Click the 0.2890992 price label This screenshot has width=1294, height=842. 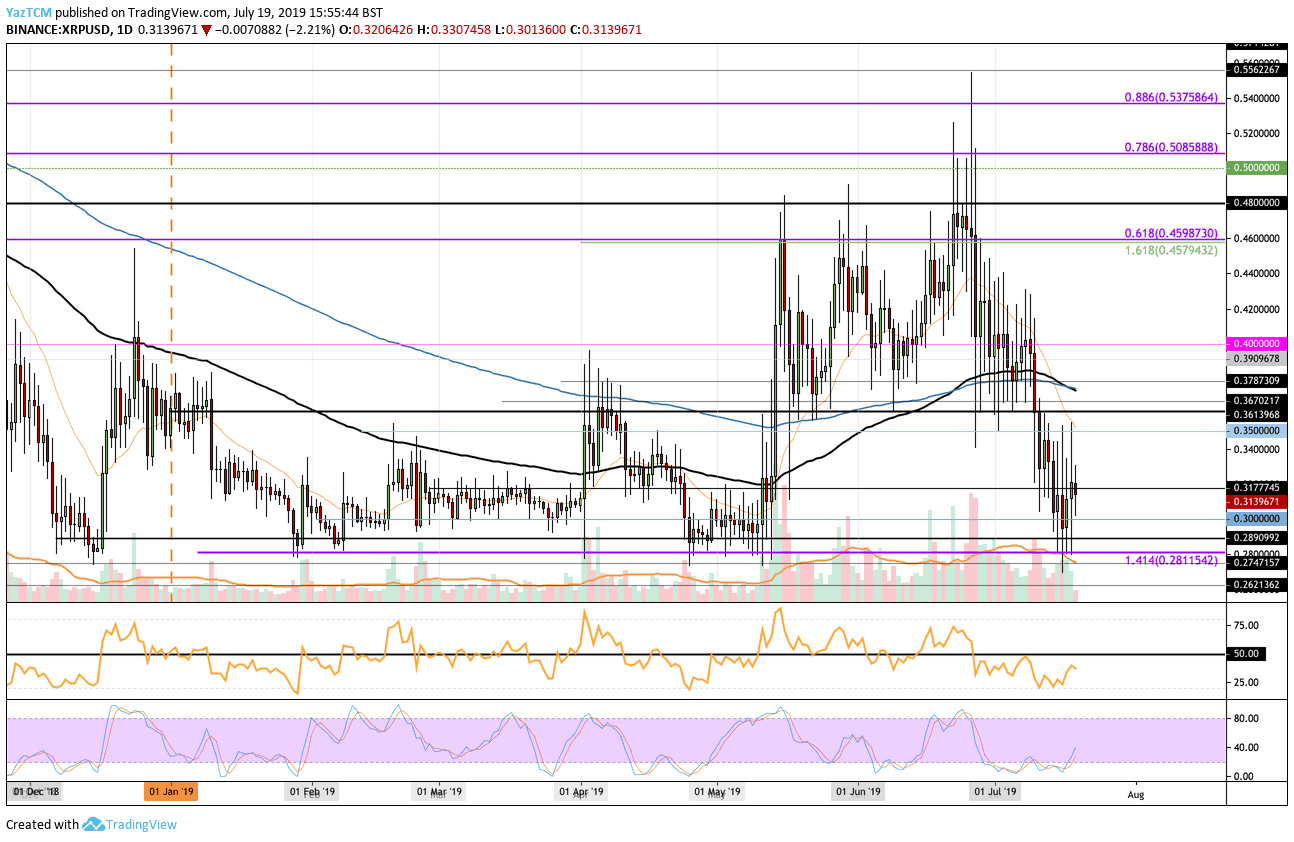[x=1255, y=538]
